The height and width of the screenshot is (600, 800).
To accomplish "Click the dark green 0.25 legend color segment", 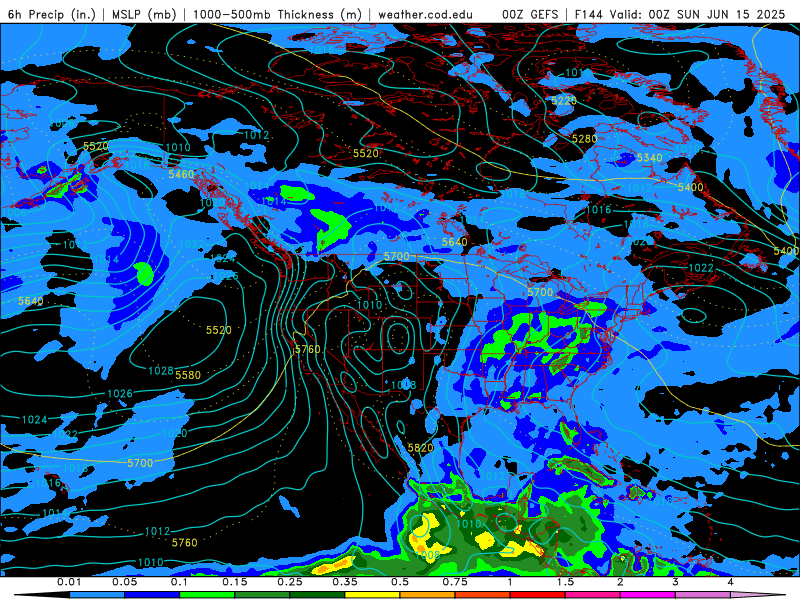I will [317, 595].
